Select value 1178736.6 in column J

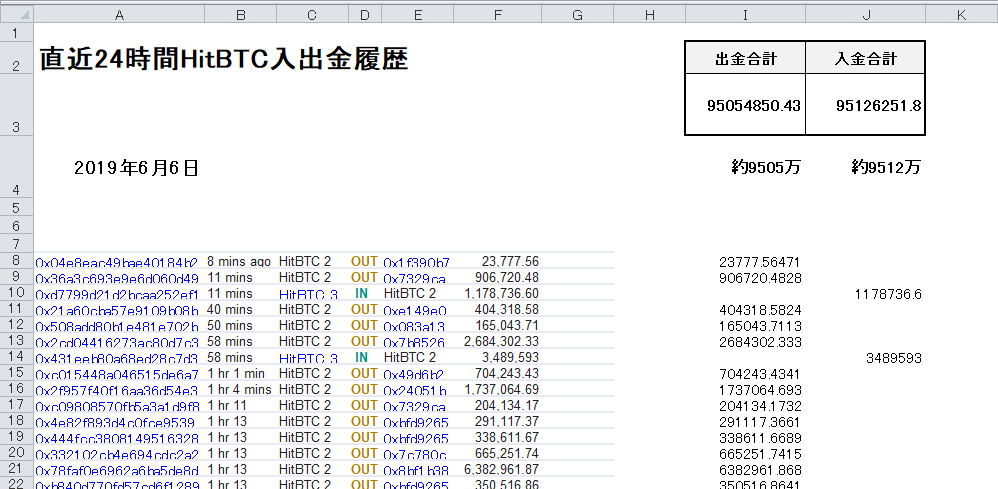coord(888,294)
